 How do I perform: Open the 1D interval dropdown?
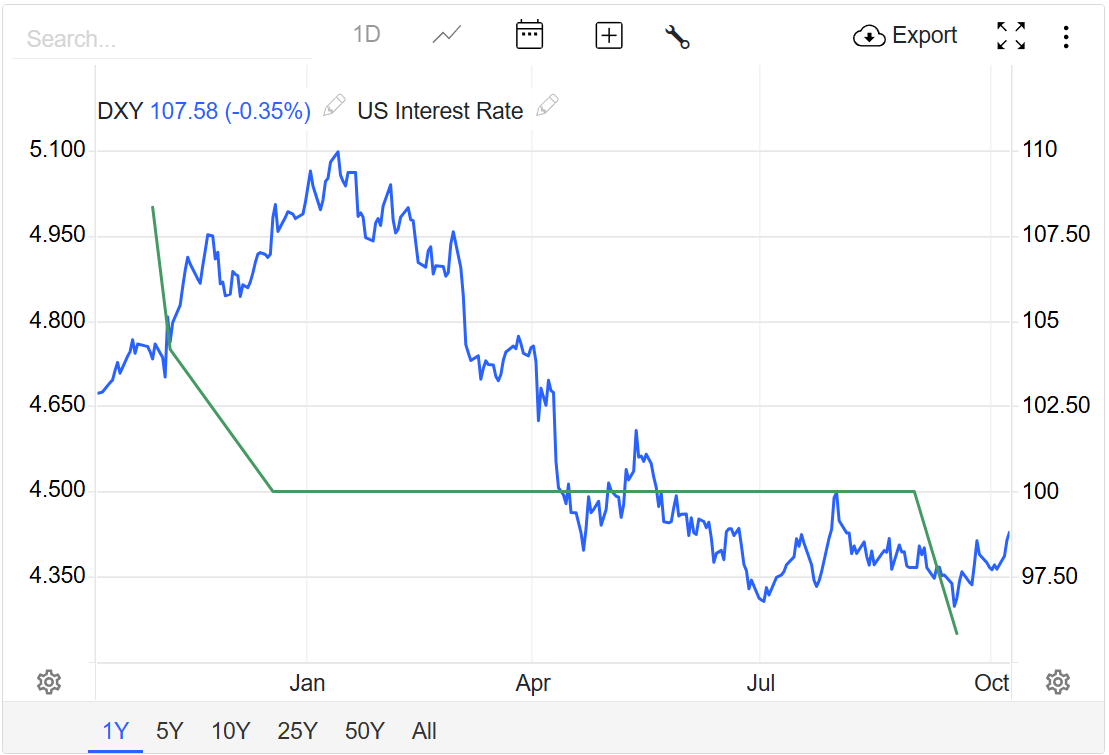(x=367, y=35)
